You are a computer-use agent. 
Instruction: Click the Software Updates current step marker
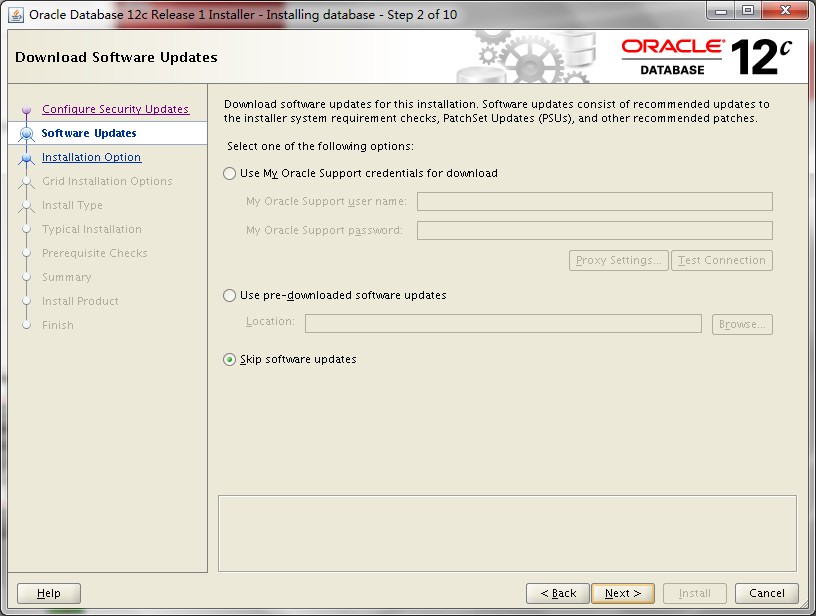tap(27, 134)
